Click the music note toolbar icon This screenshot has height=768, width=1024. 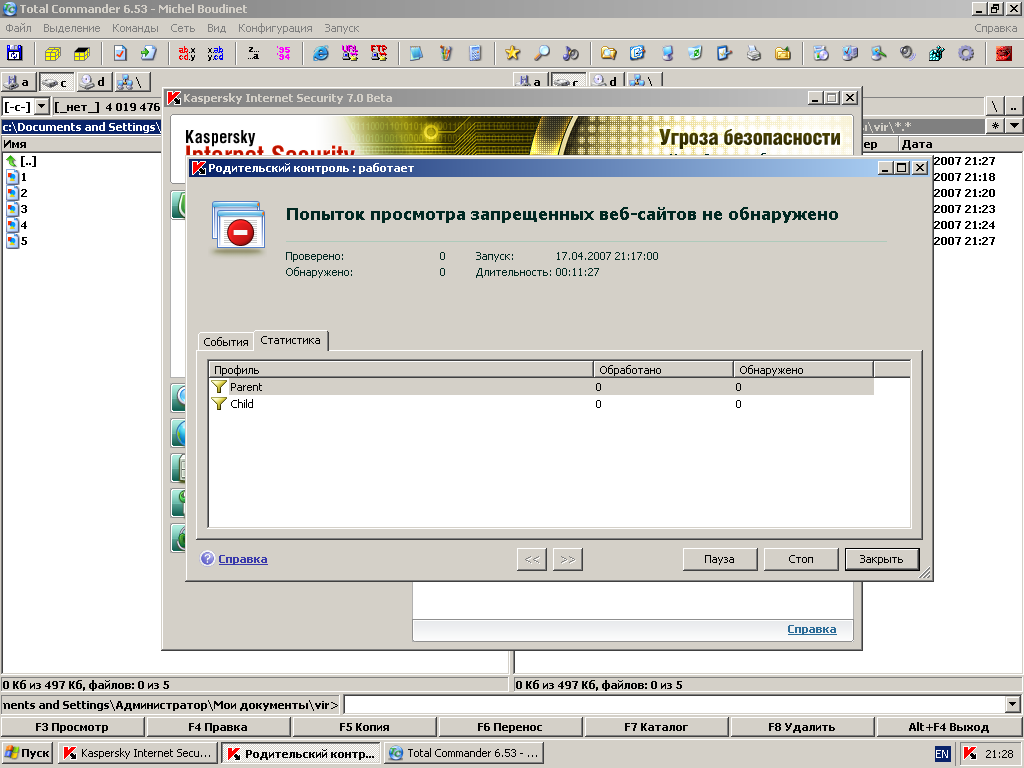571,53
